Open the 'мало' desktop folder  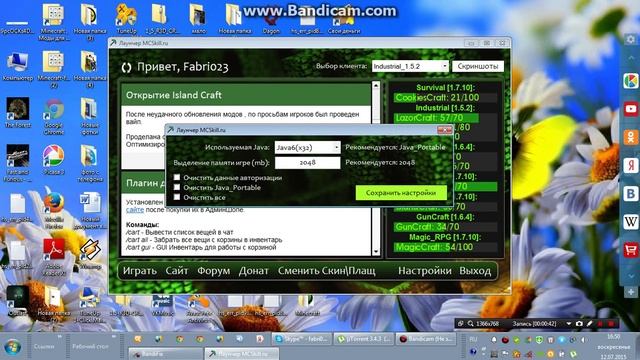point(198,18)
